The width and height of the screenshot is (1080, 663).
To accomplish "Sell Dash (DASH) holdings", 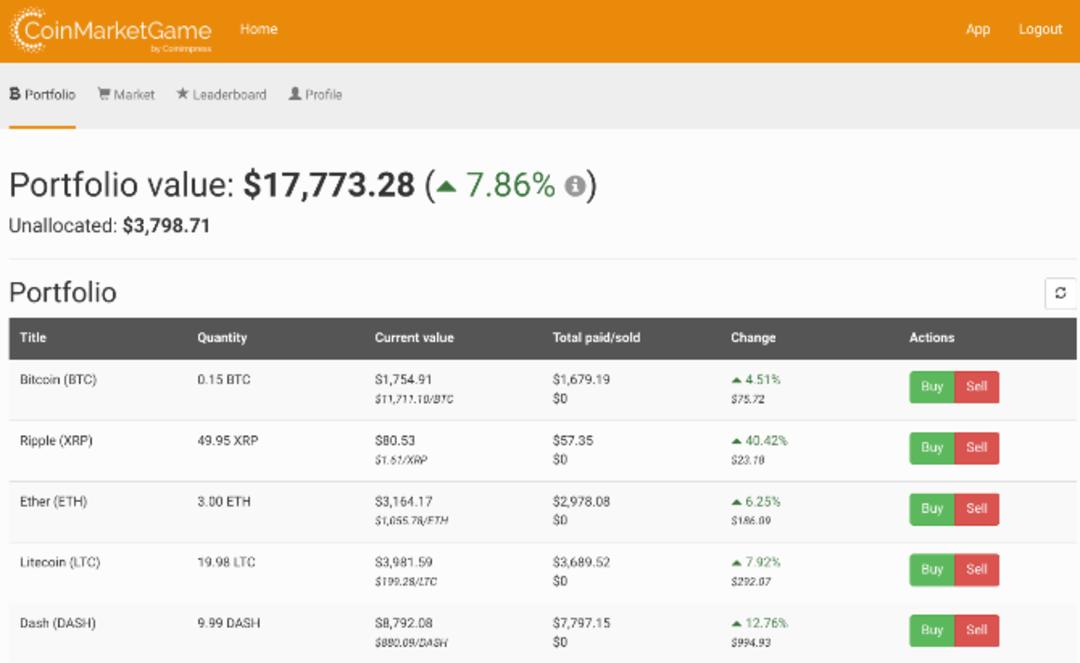I will click(x=976, y=630).
